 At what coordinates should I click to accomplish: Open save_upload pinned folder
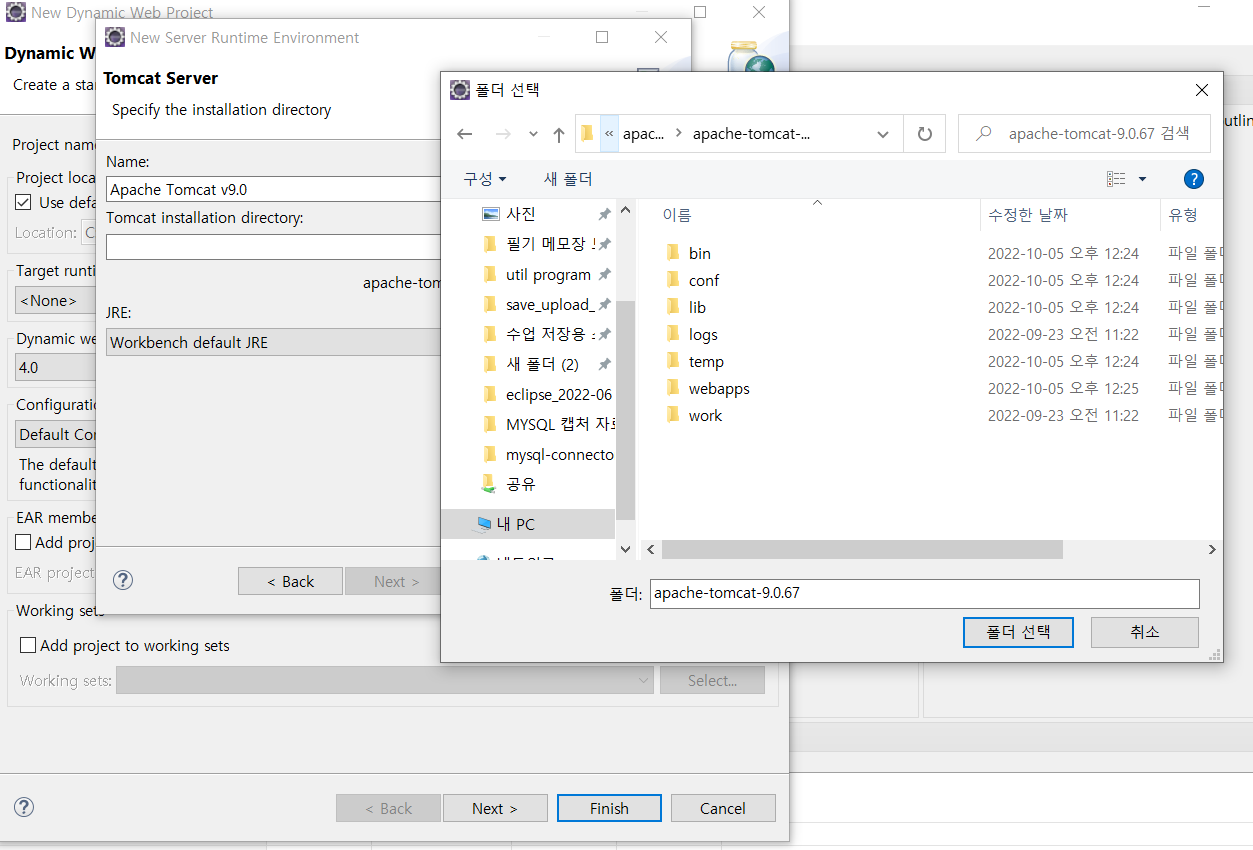(550, 304)
